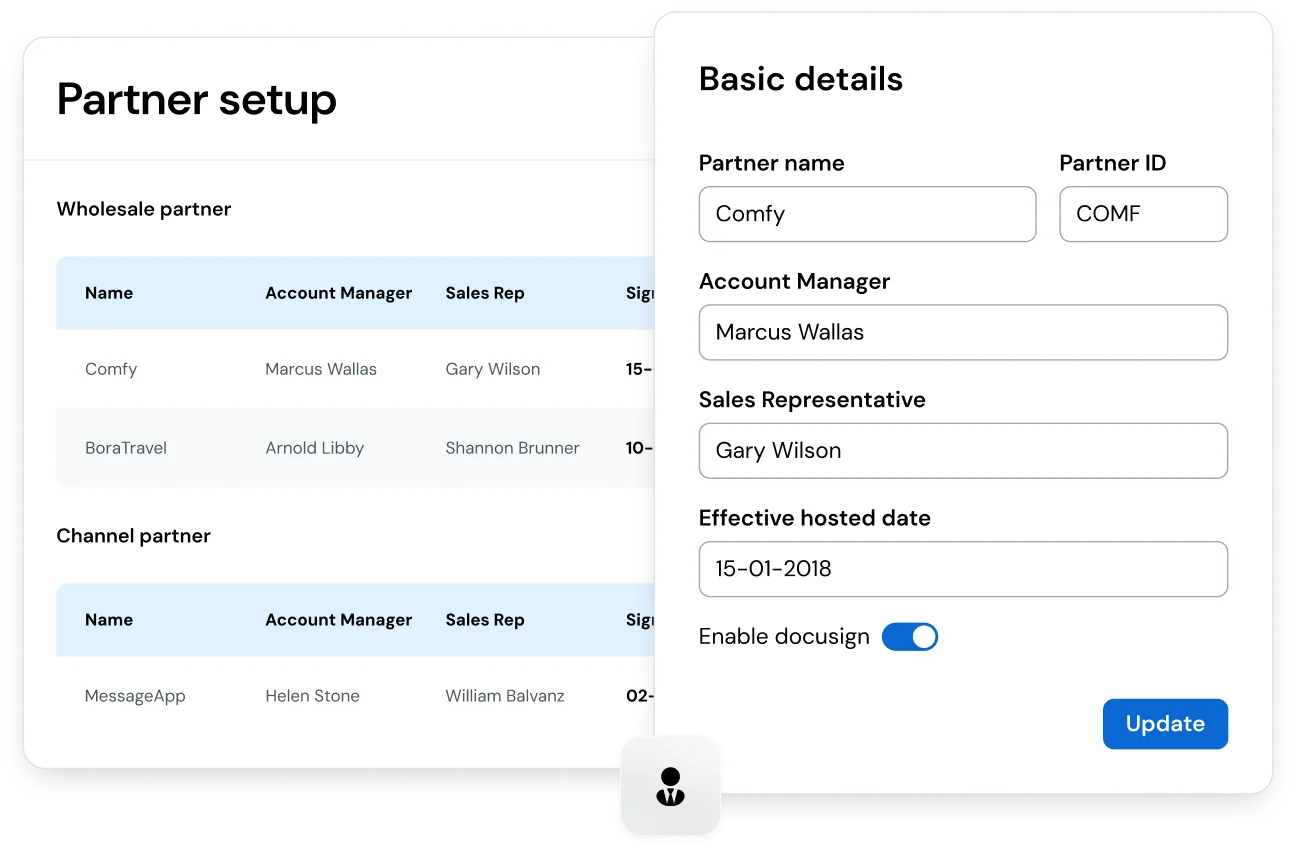The height and width of the screenshot is (849, 1296).
Task: Click the Partner name input field
Action: pyautogui.click(x=867, y=214)
